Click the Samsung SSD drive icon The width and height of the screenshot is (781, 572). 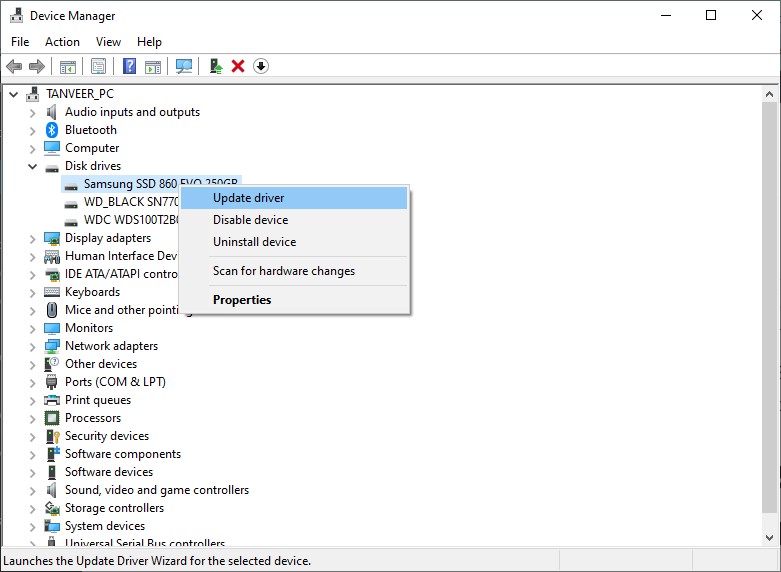pos(71,186)
